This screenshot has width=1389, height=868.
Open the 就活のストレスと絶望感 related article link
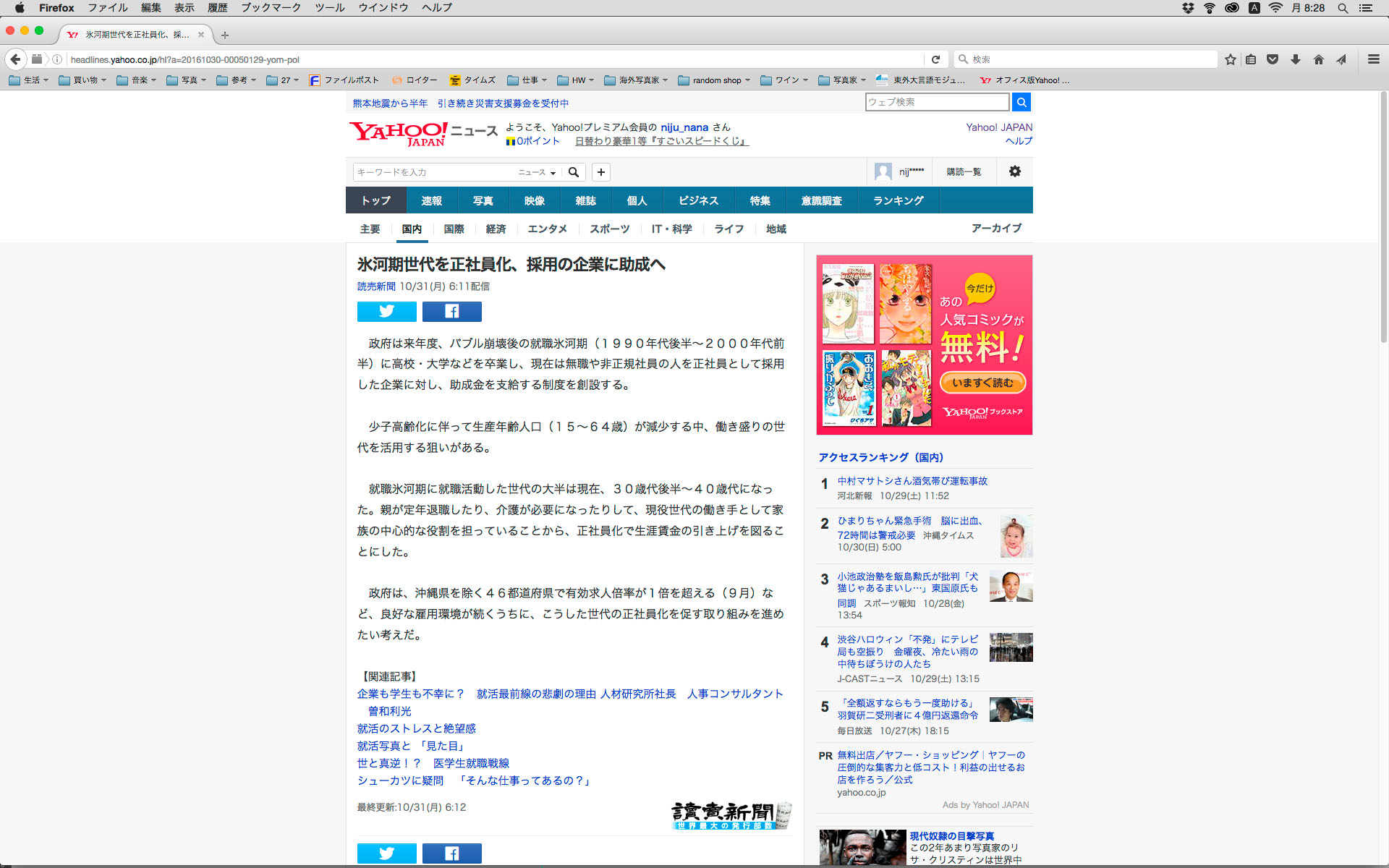click(x=416, y=728)
